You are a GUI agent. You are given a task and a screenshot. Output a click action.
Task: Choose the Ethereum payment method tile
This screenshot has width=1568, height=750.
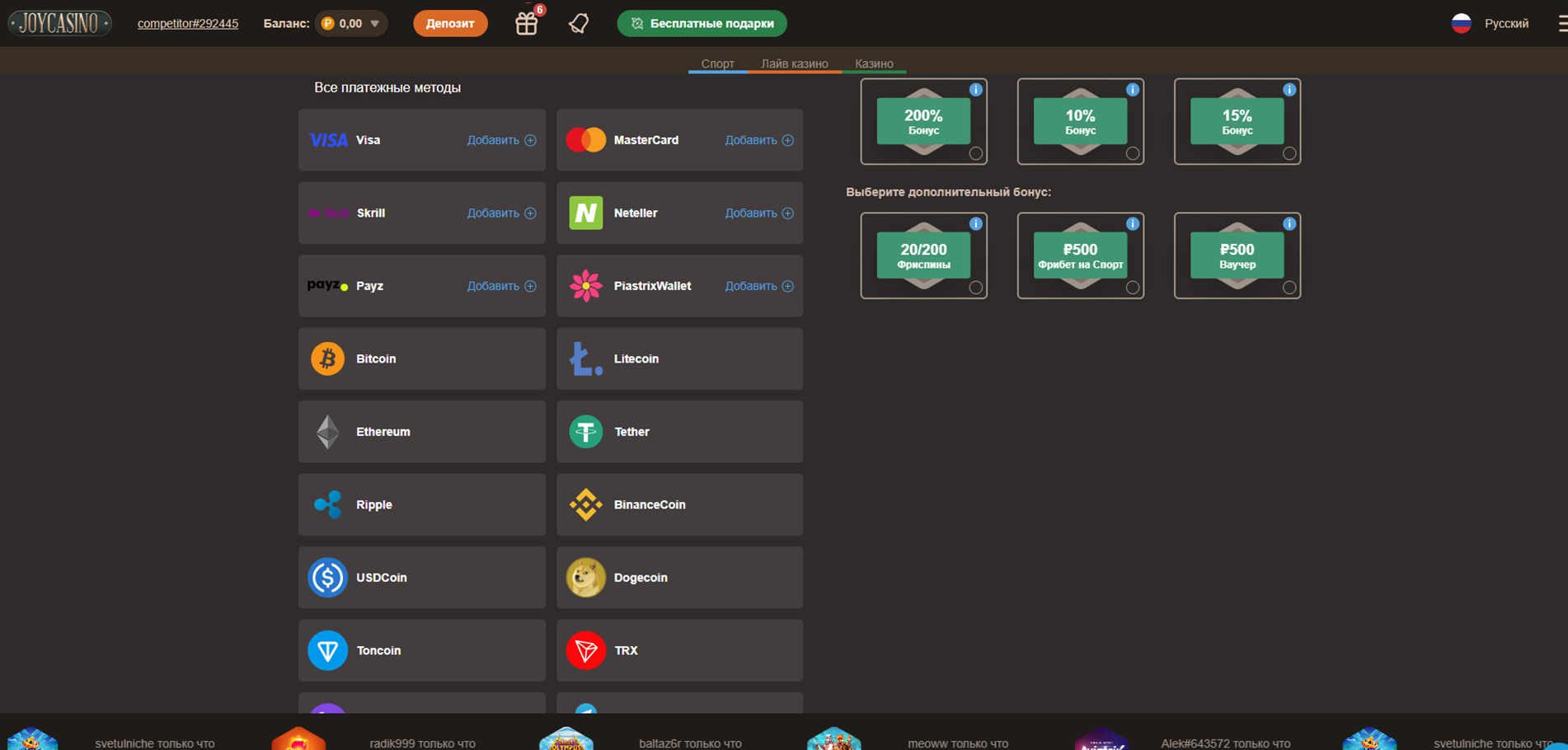pos(421,432)
